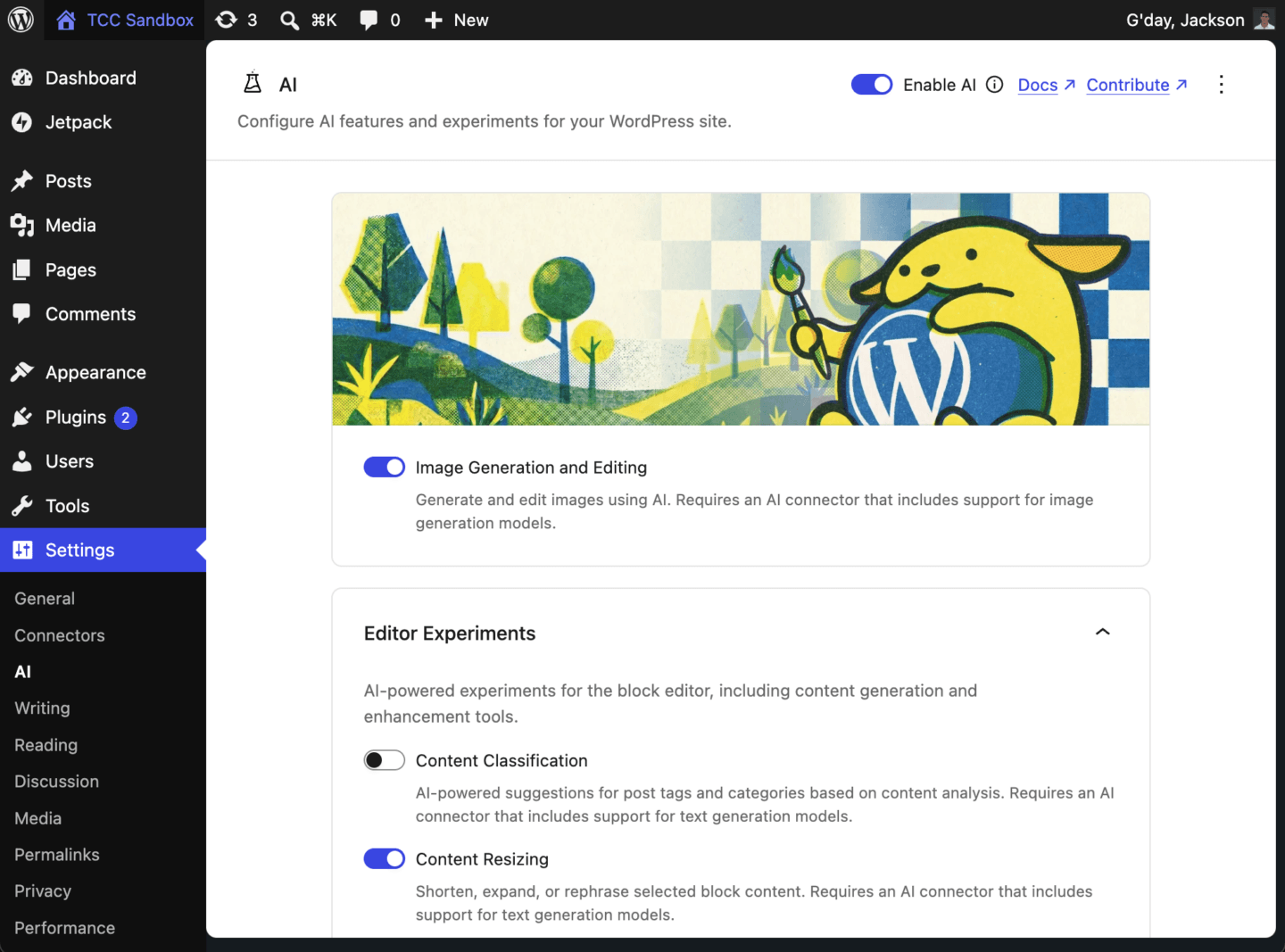This screenshot has height=952, width=1285.
Task: Click the Content Resizing label
Action: tap(482, 859)
